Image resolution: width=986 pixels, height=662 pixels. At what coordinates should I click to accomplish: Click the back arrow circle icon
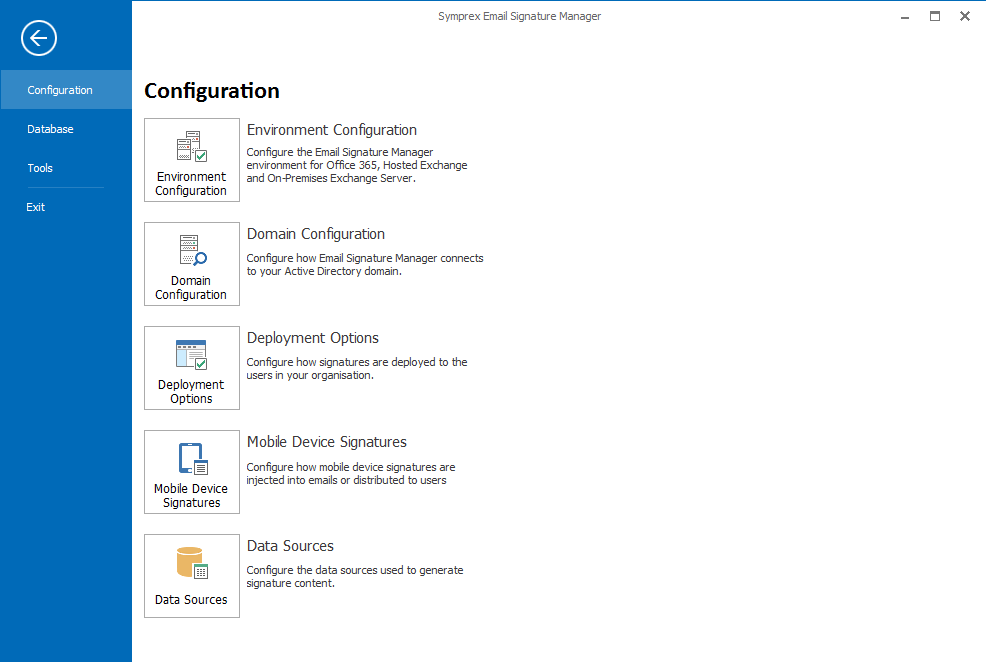point(39,38)
